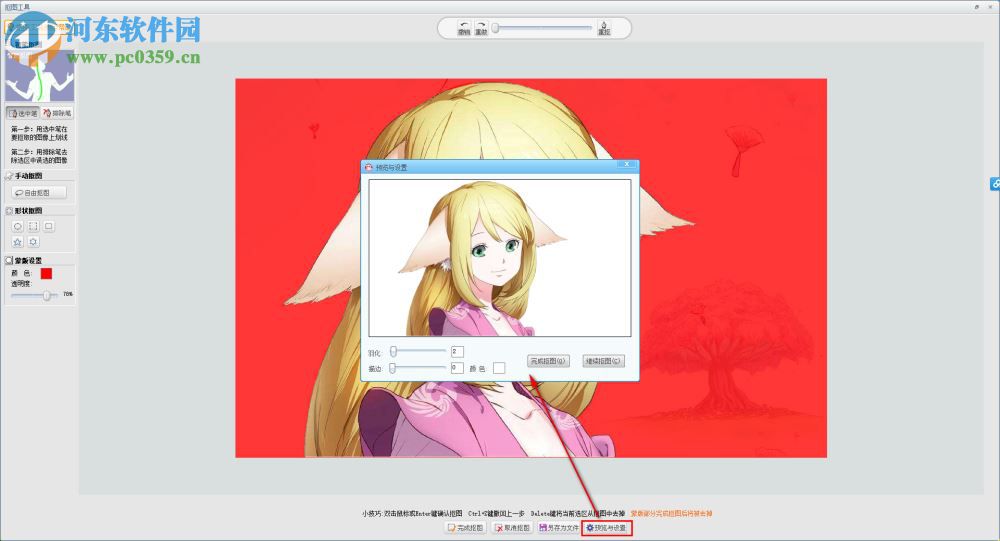Image resolution: width=1000 pixels, height=541 pixels.
Task: Click 继续抠图(C) button in preview dialog
Action: 603,361
